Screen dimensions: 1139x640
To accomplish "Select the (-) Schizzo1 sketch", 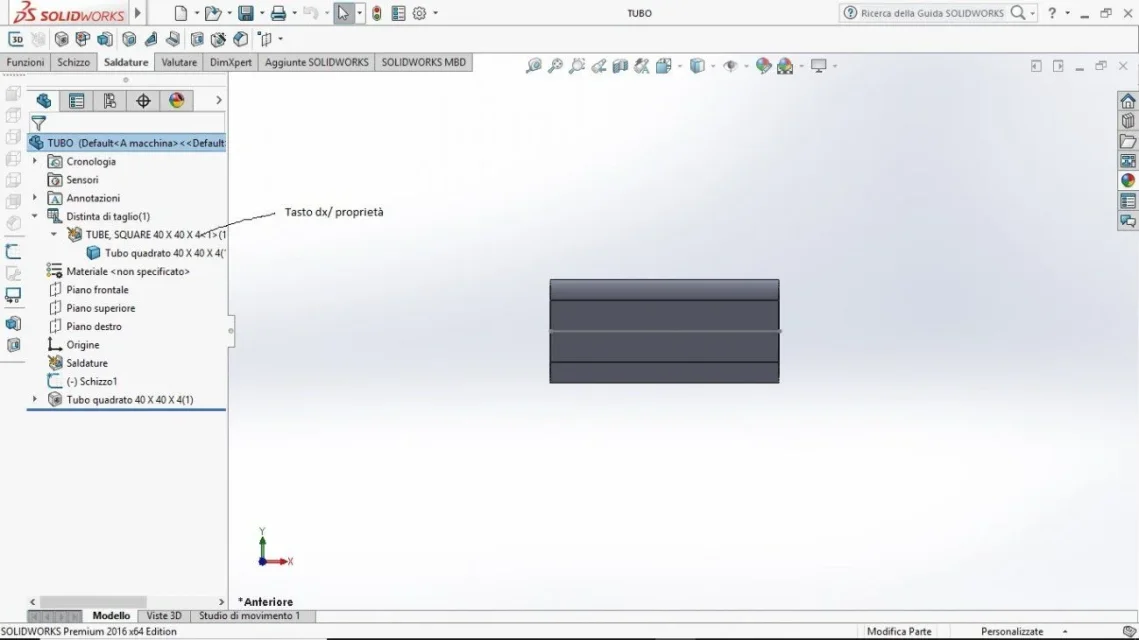I will click(82, 381).
